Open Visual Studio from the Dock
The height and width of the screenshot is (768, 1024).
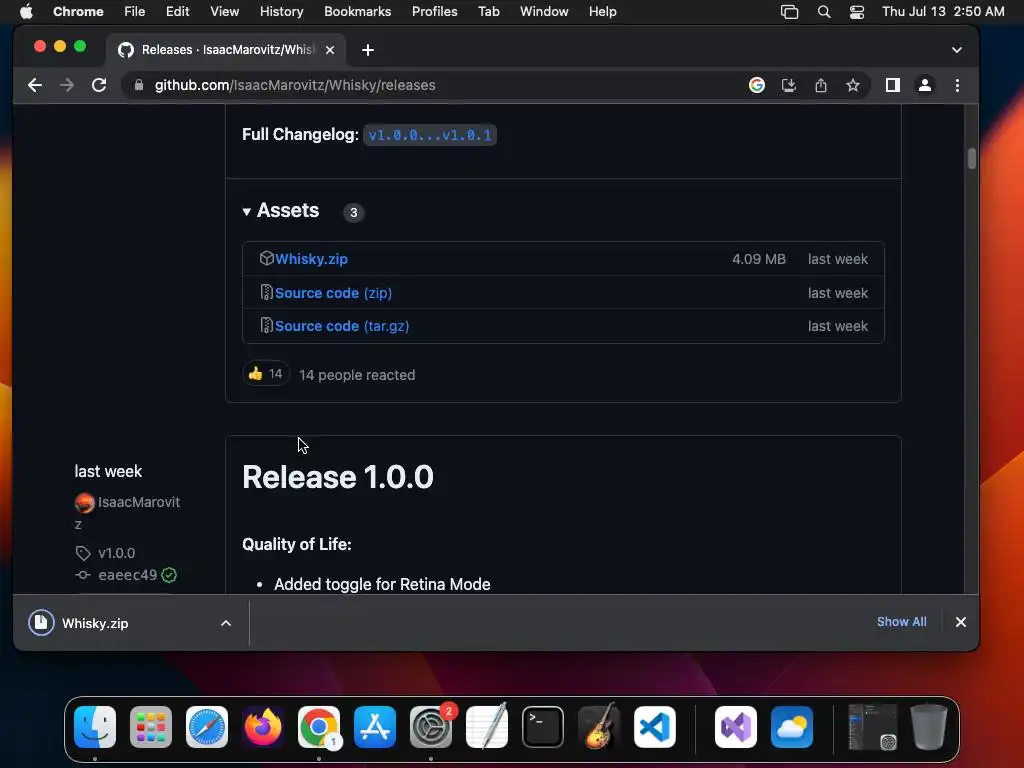point(736,727)
